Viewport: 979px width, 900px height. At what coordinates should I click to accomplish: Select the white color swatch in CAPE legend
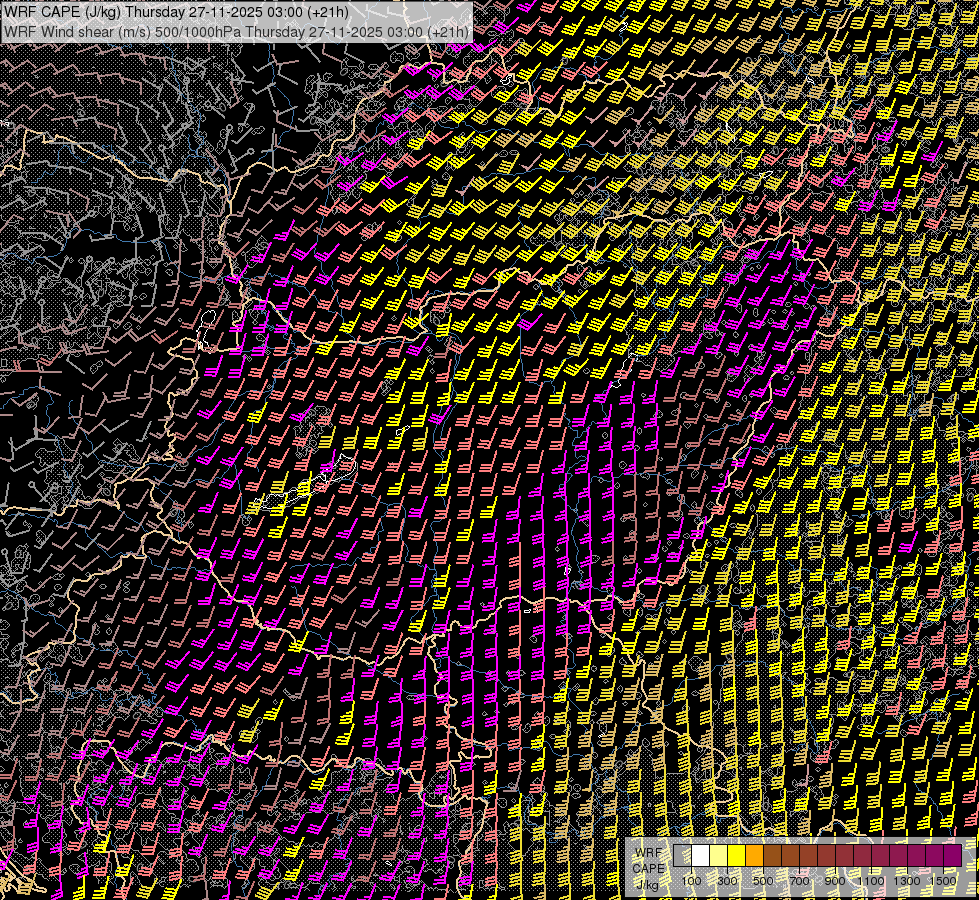pos(701,856)
